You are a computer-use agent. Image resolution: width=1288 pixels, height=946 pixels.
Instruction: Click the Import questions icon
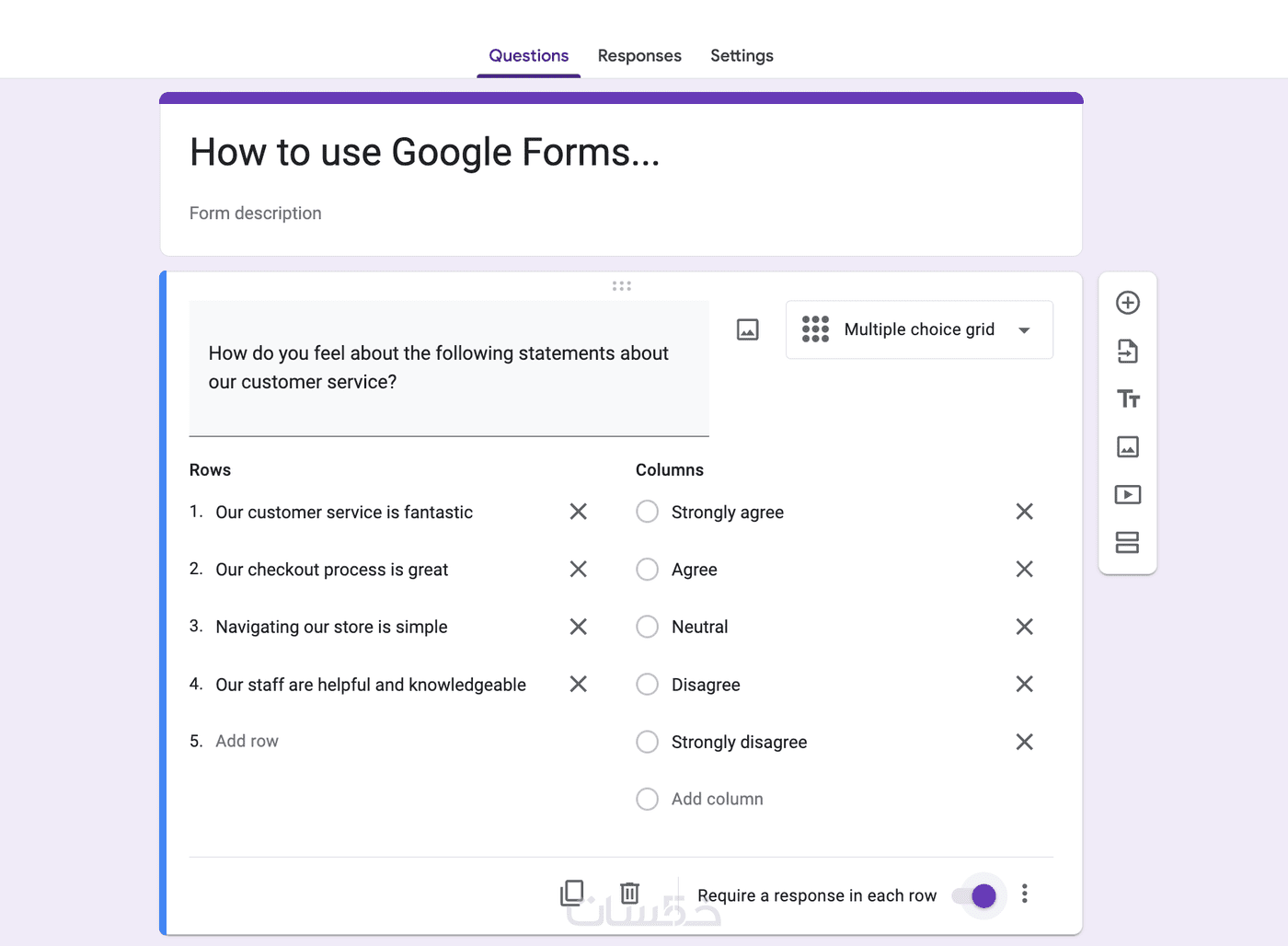pos(1127,351)
